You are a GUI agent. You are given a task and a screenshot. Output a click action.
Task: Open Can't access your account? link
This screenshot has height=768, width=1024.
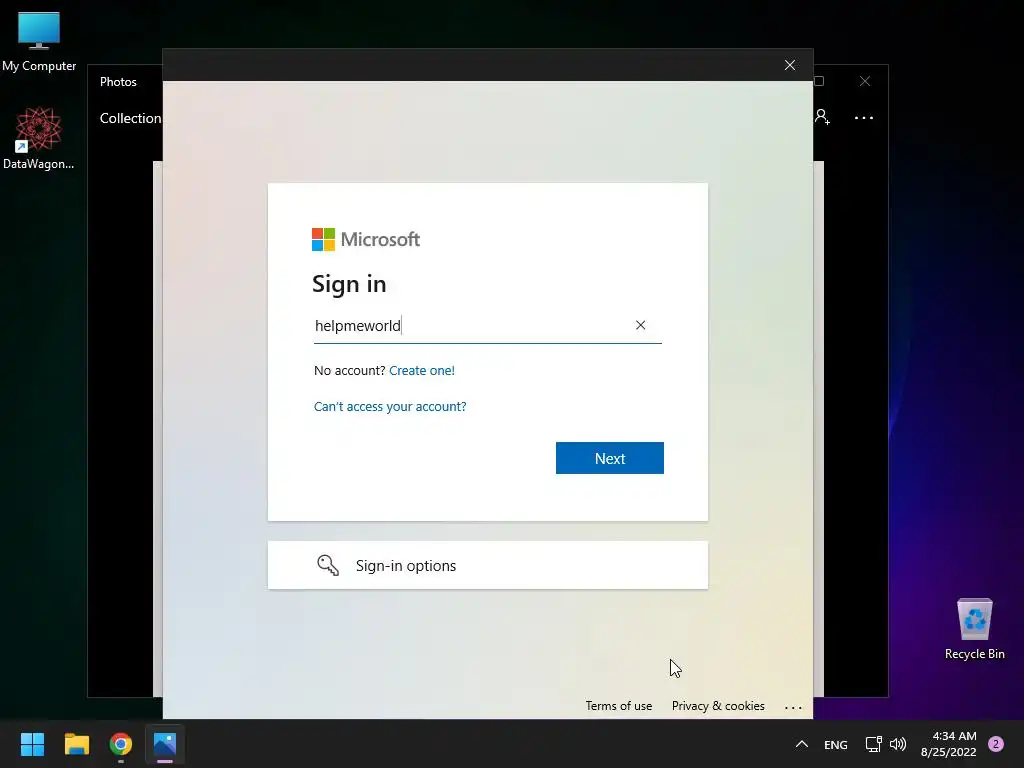(390, 406)
